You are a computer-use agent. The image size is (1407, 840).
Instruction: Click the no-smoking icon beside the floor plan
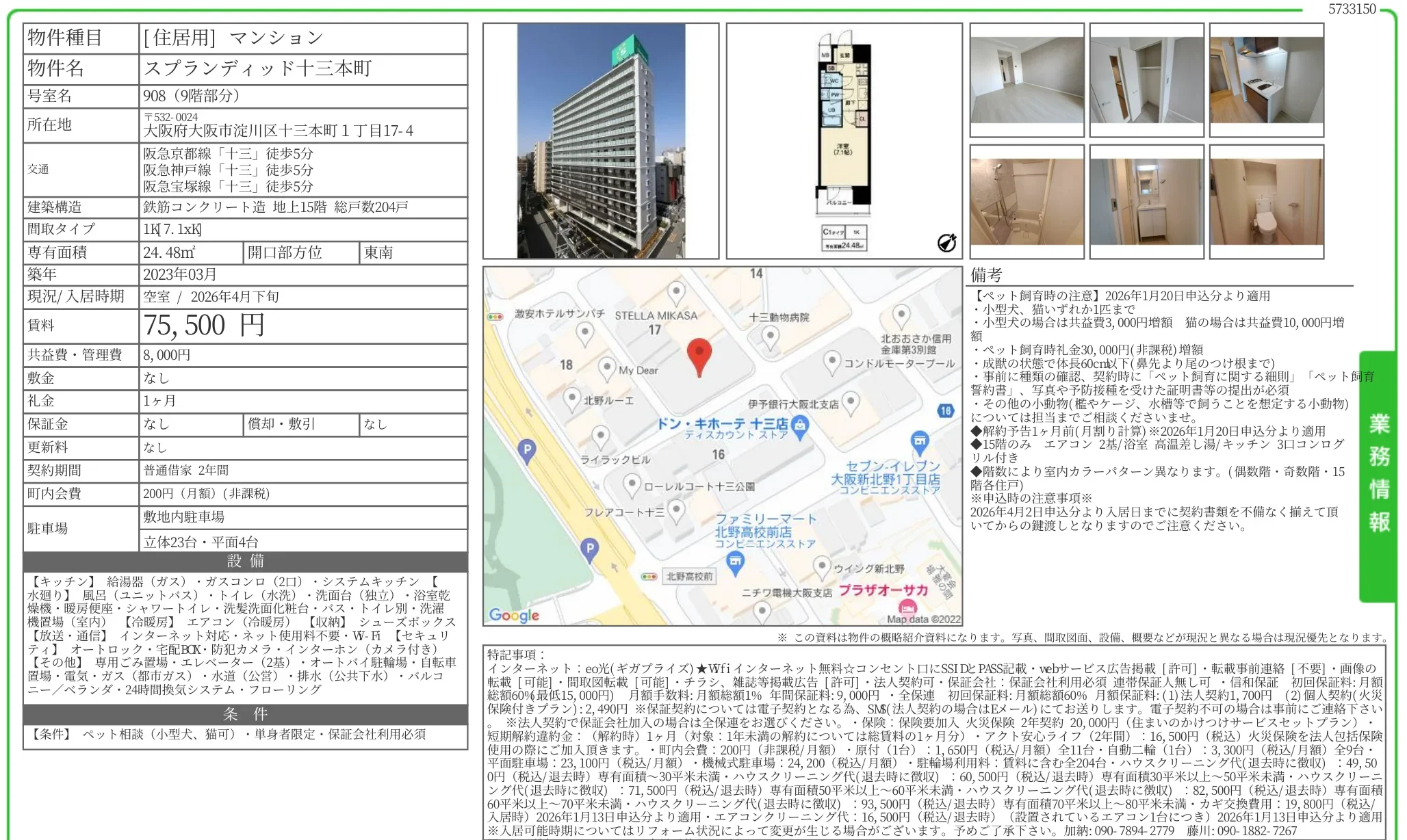pyautogui.click(x=946, y=243)
